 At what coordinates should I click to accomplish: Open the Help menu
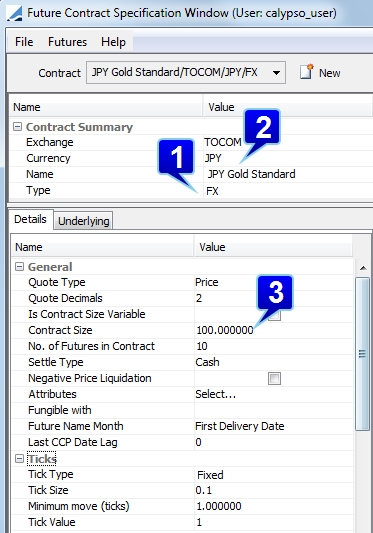(x=113, y=42)
